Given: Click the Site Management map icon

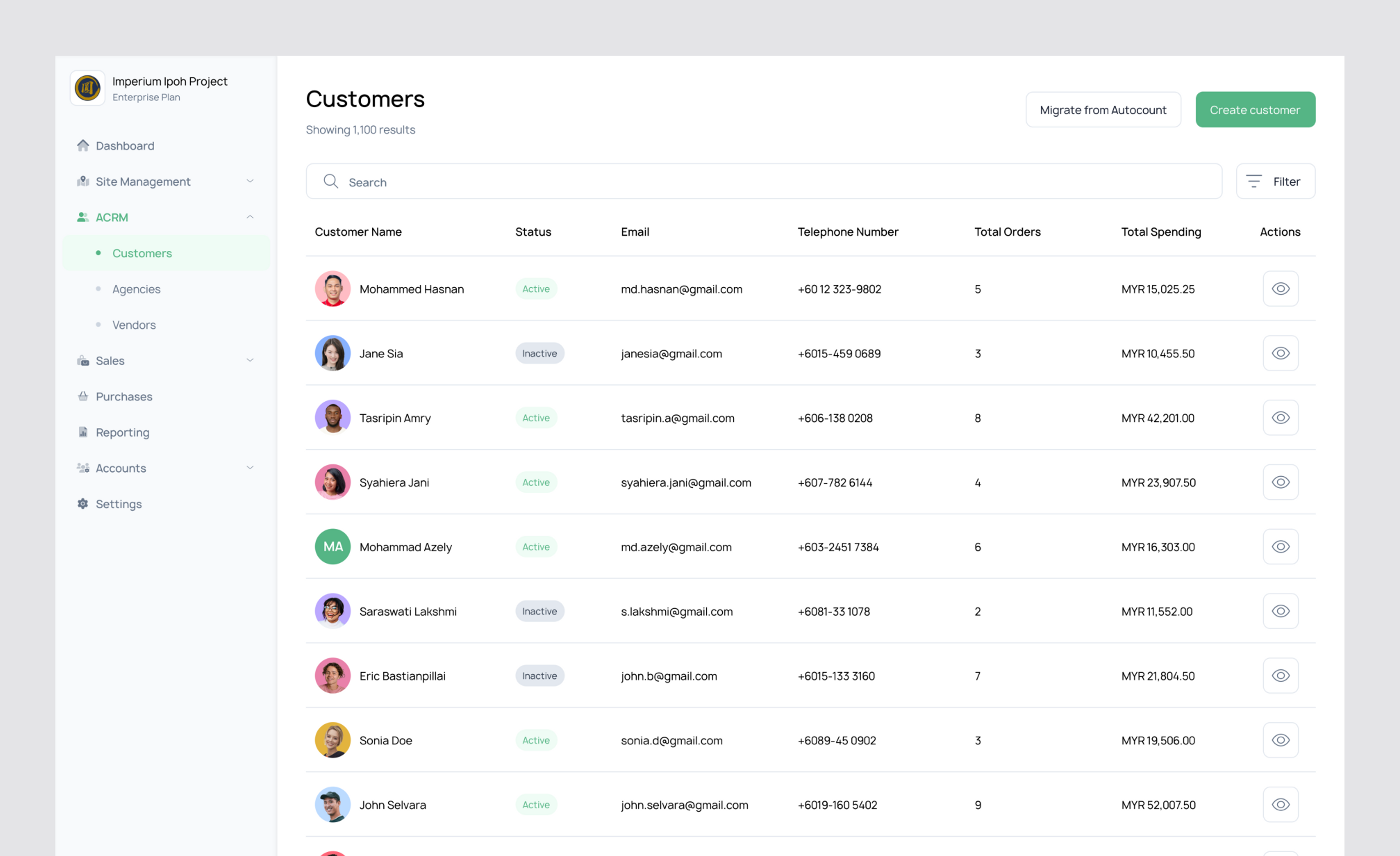Looking at the screenshot, I should pyautogui.click(x=83, y=181).
